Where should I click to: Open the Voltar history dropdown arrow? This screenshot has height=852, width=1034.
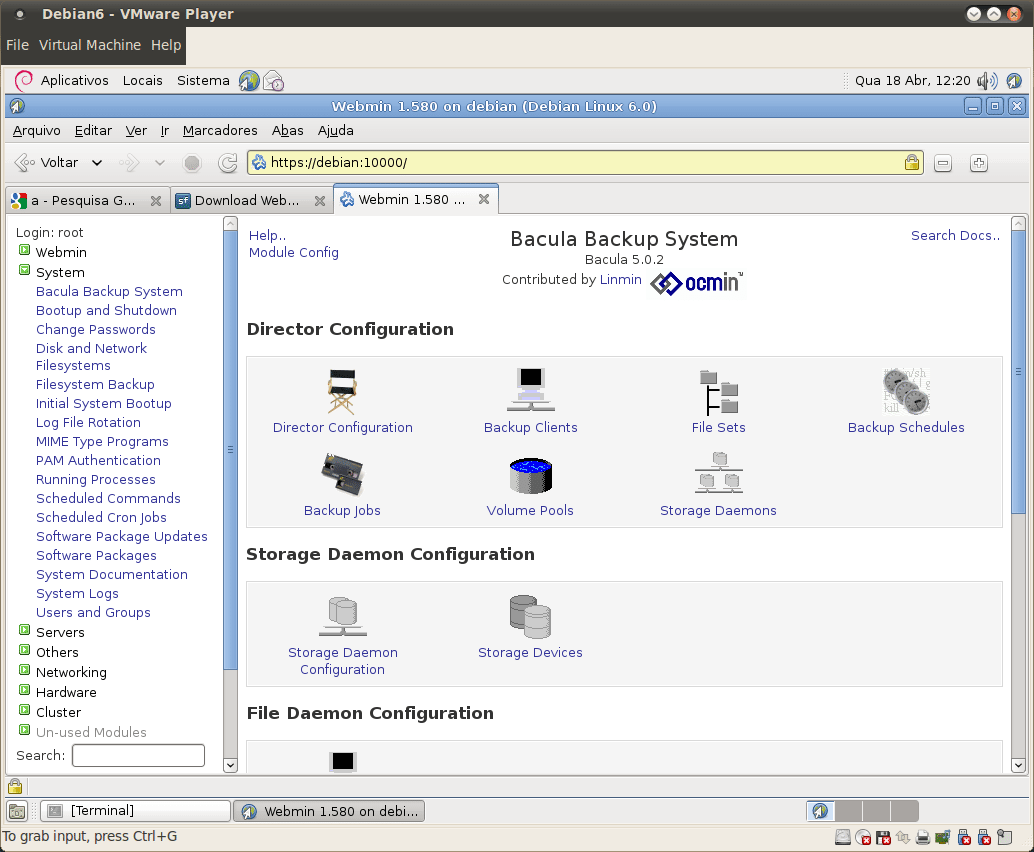(97, 163)
